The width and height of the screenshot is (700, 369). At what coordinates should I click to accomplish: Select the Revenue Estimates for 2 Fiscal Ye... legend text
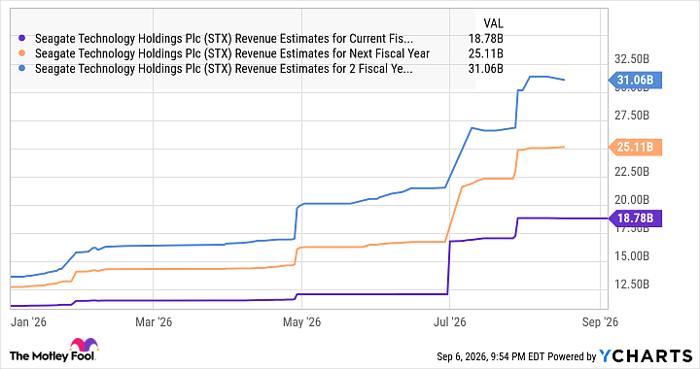[x=224, y=69]
